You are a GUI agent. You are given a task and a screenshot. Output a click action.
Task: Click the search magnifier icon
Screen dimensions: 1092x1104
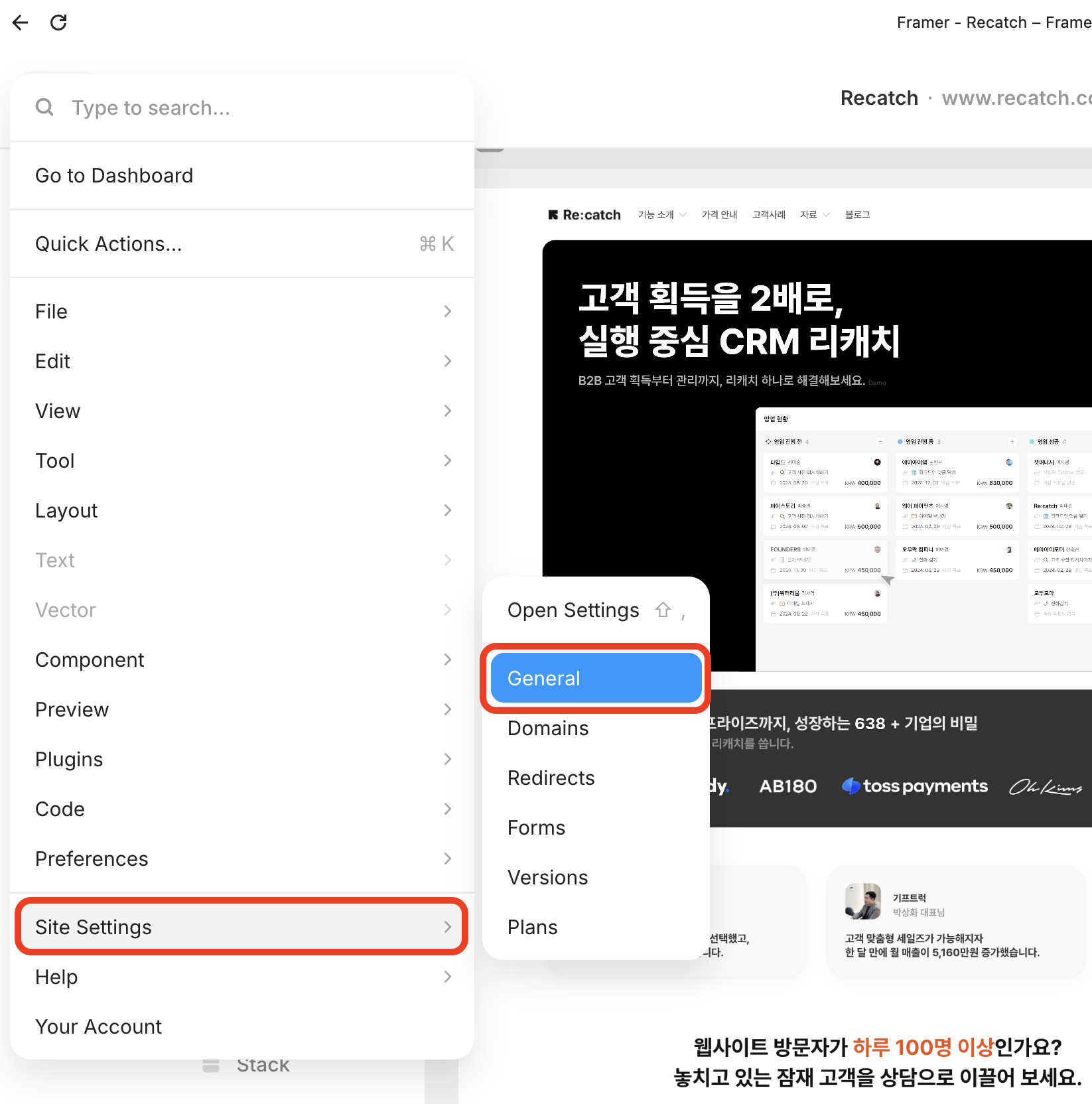click(x=44, y=107)
